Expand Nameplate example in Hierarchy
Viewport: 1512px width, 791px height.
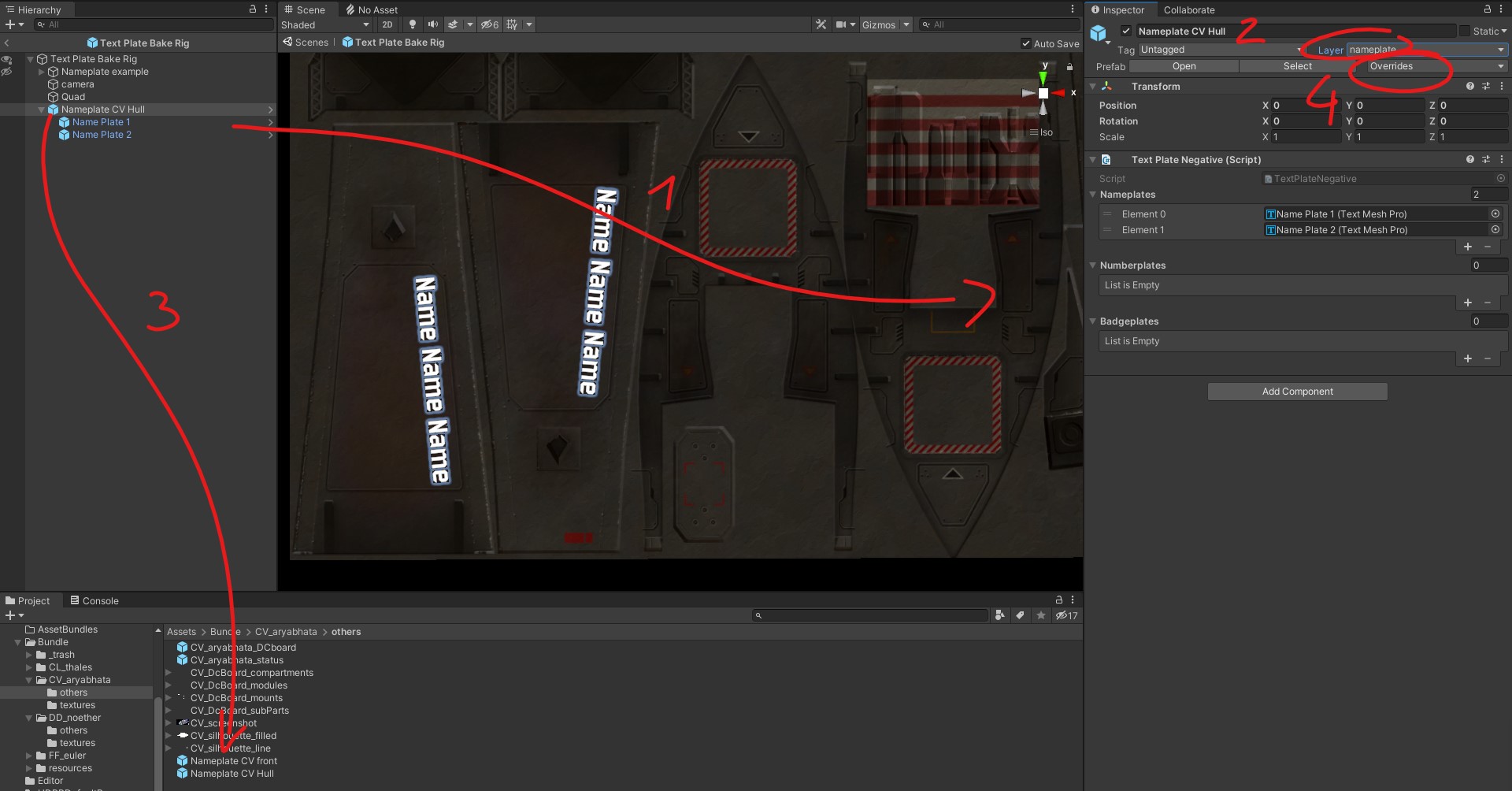click(x=42, y=72)
